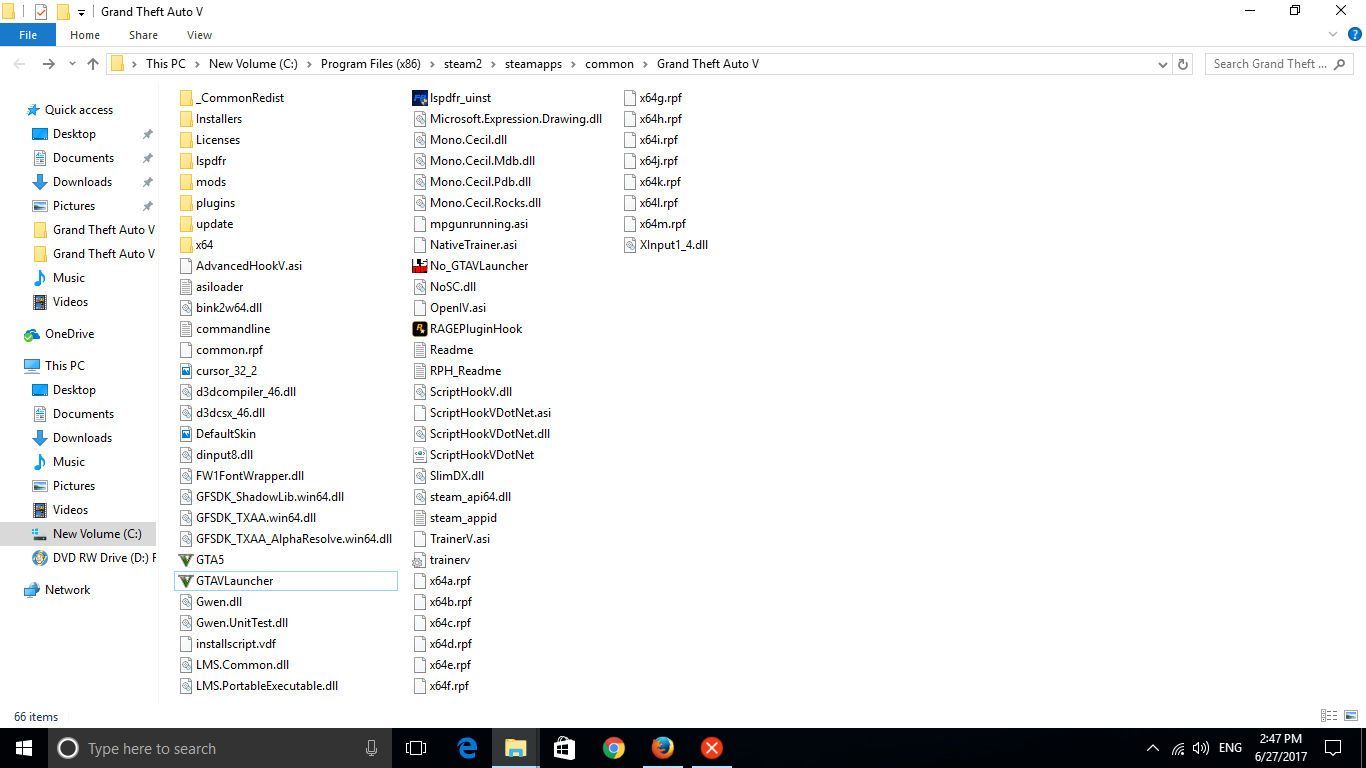Select the mods folder icon
1366x768 pixels.
click(x=185, y=182)
